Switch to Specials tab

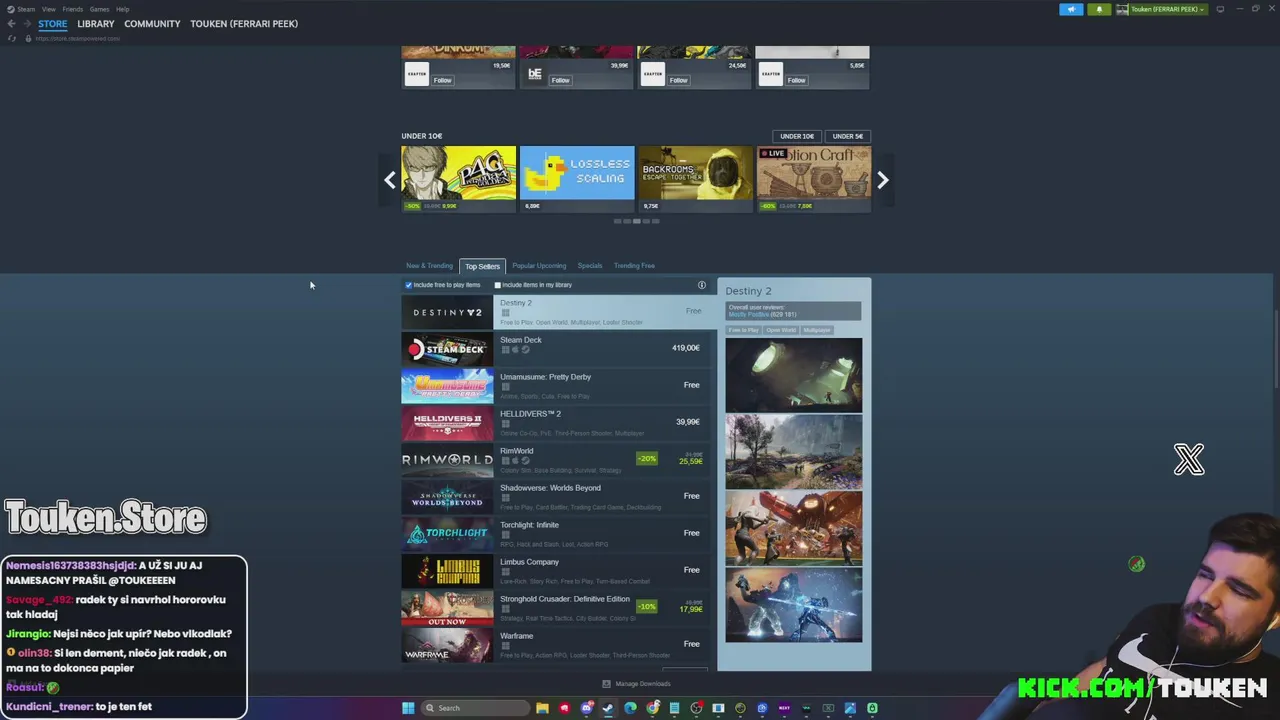[x=590, y=266]
